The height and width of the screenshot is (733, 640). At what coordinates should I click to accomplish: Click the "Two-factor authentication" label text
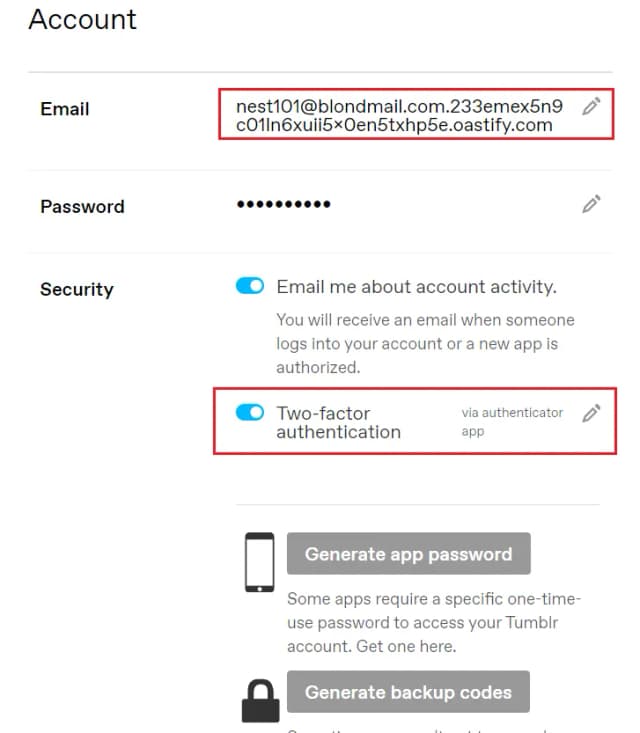click(338, 422)
